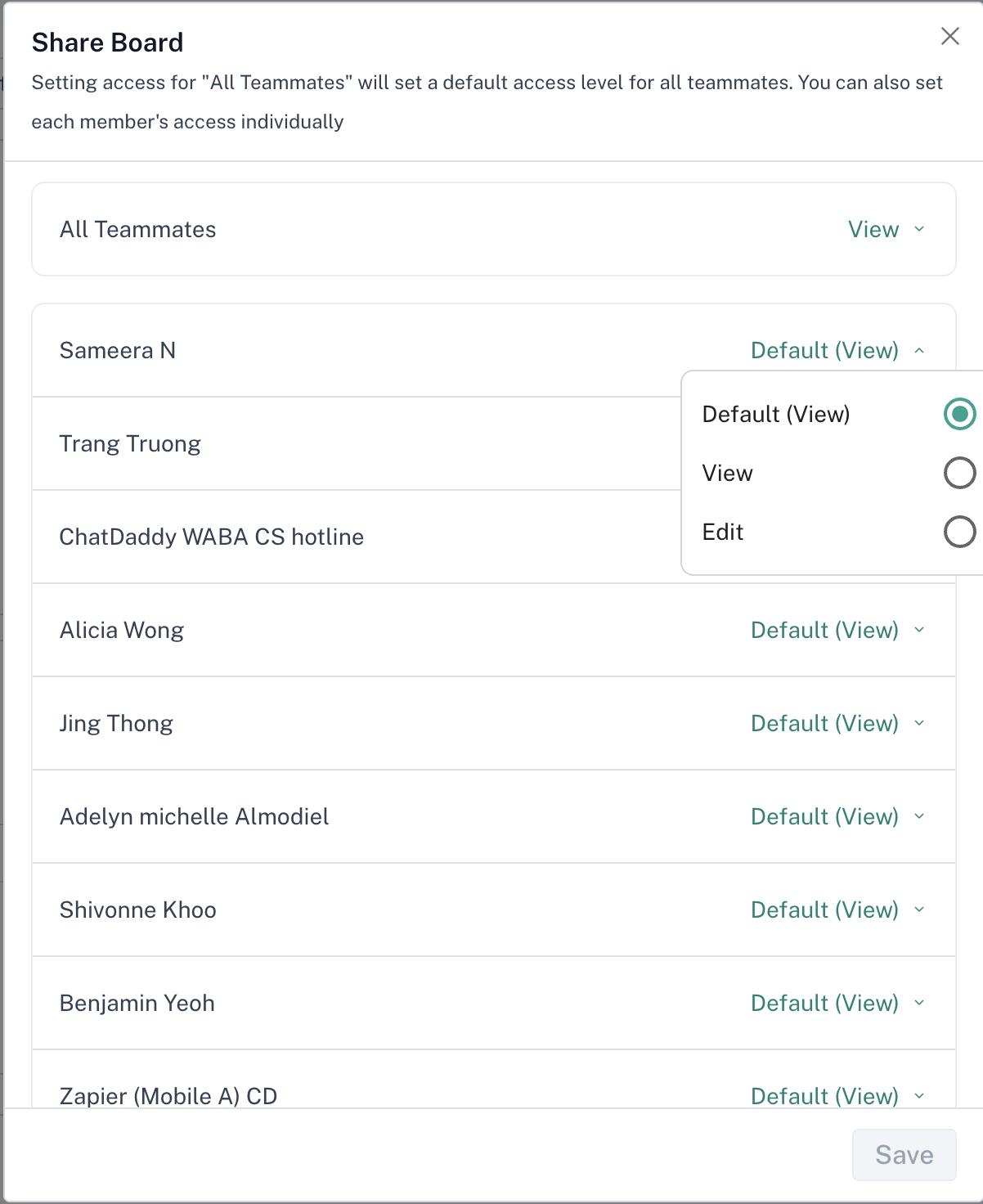This screenshot has height=1204, width=983.
Task: Select the Edit radio option
Action: pyautogui.click(x=959, y=532)
